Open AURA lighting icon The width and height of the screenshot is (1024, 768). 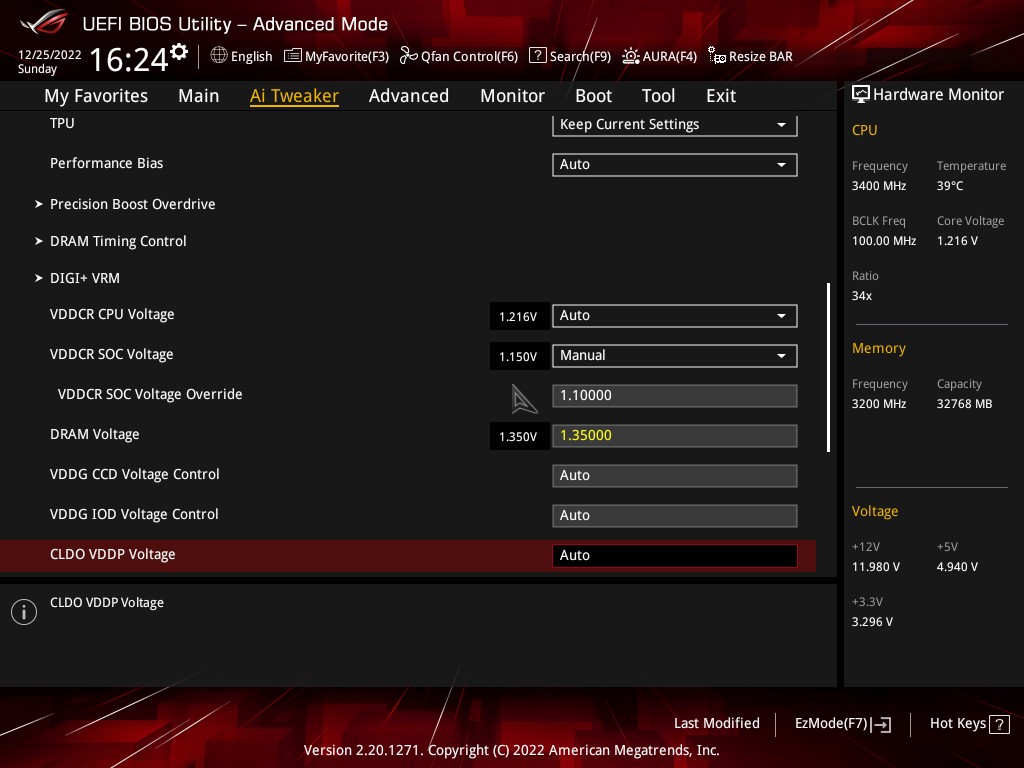point(630,56)
